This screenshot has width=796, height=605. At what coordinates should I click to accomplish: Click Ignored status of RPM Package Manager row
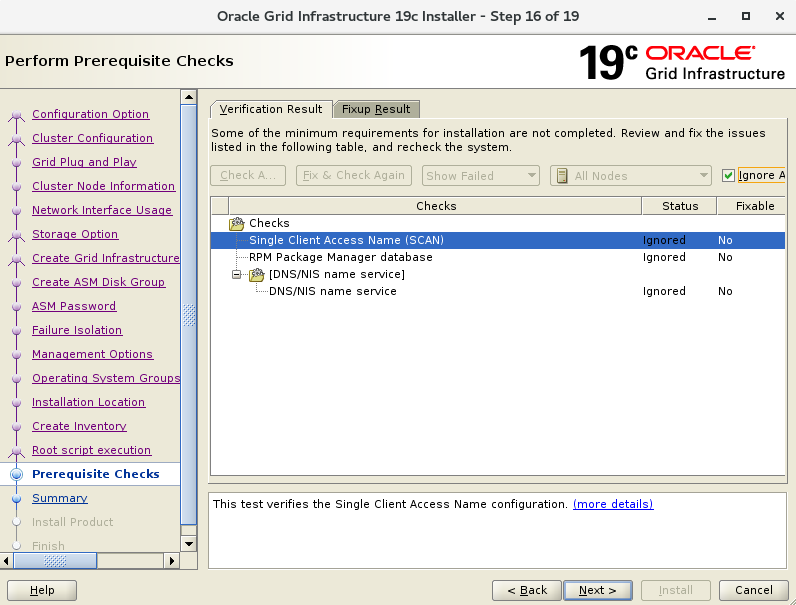tap(664, 257)
